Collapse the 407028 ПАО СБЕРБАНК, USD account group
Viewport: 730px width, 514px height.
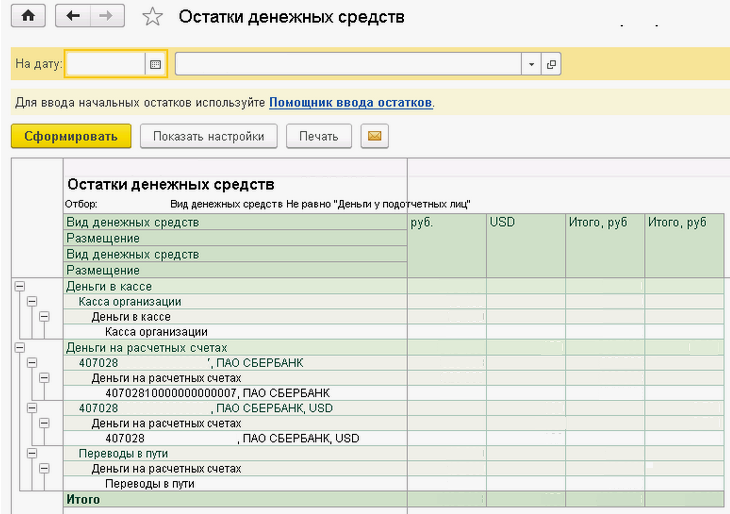32,408
